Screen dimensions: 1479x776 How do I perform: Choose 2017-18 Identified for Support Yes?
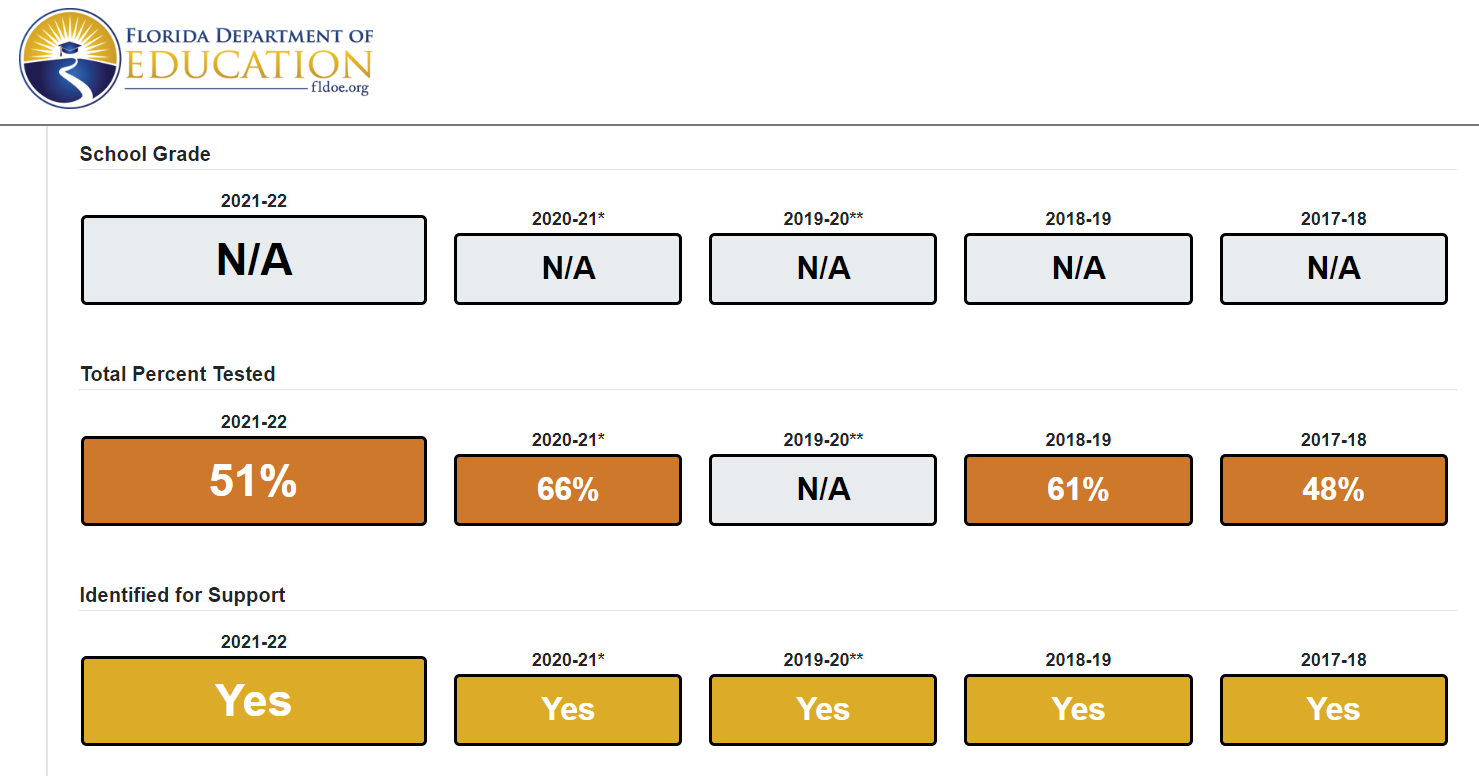pos(1334,710)
